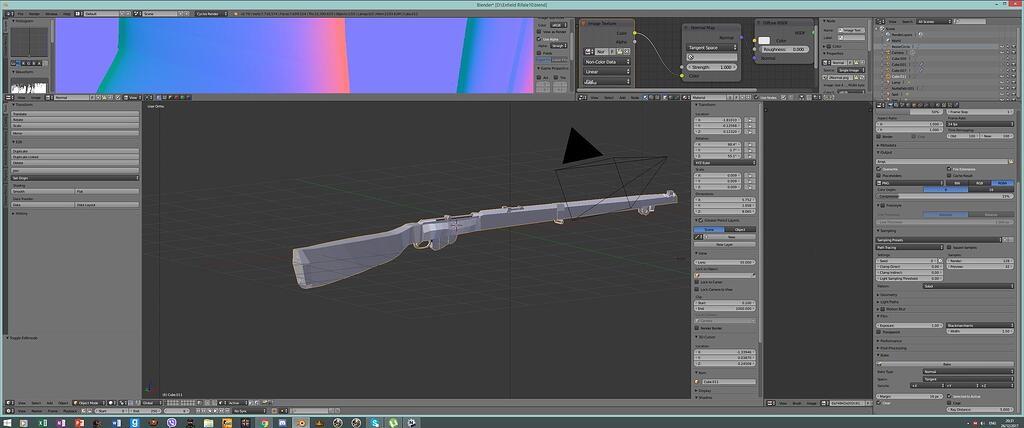Image resolution: width=1024 pixels, height=428 pixels.
Task: Toggle the Use Nodes checkbox
Action: [756, 97]
